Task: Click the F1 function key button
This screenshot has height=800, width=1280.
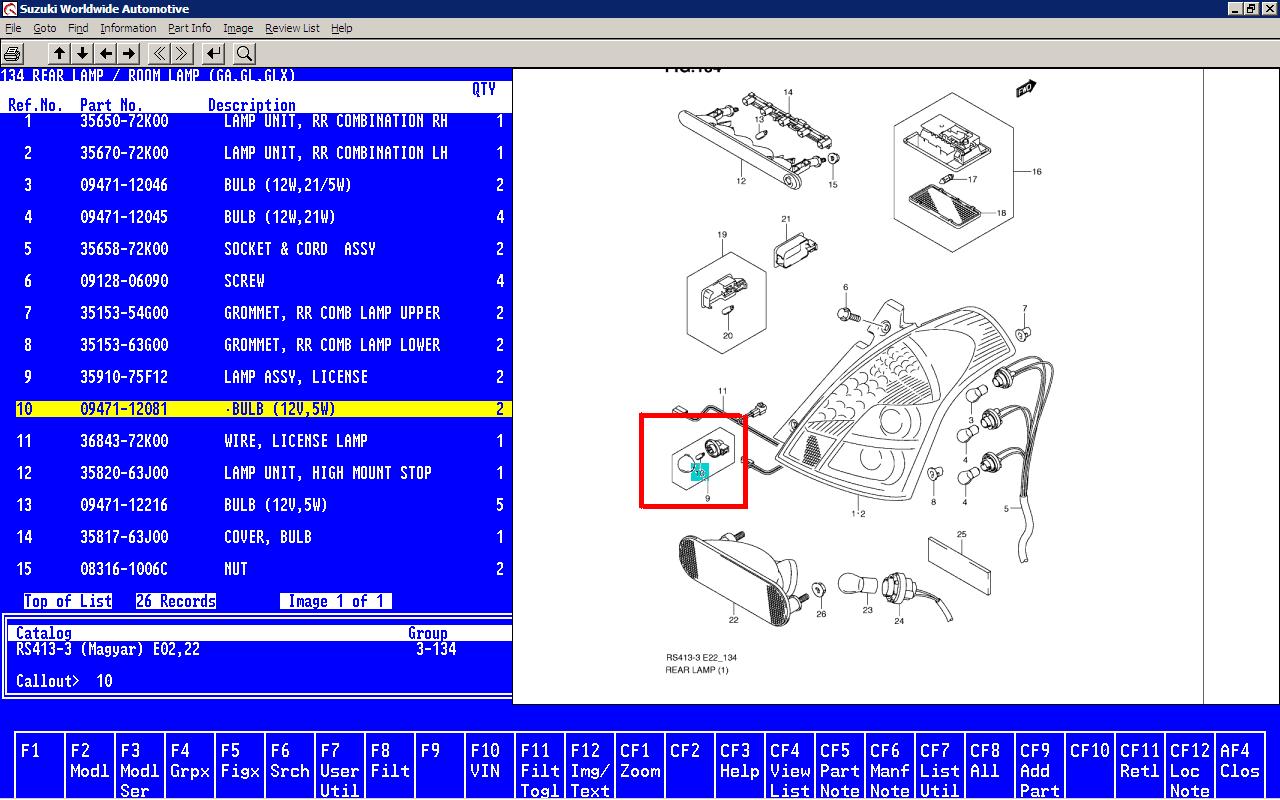Action: pos(40,765)
